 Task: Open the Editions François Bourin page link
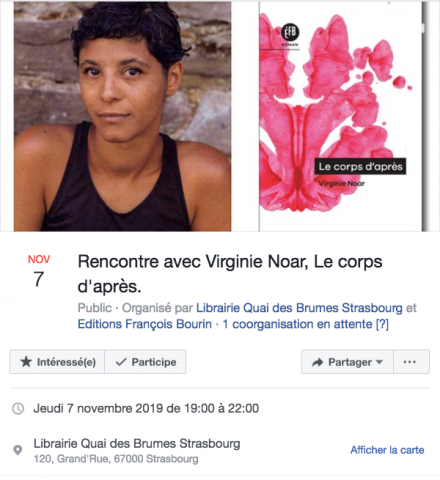click(x=145, y=324)
